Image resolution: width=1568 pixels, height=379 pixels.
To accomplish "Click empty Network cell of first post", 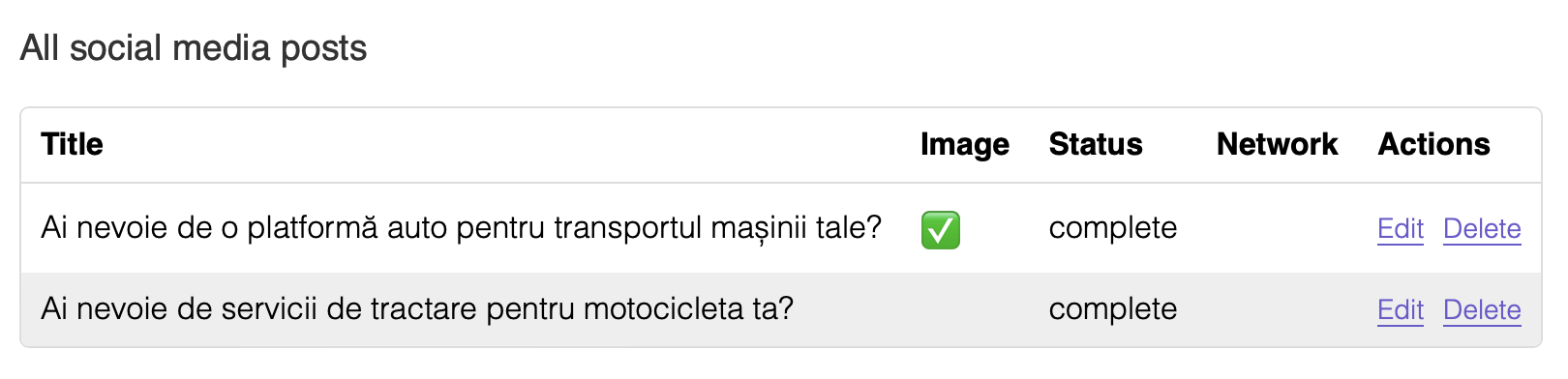I will (x=1278, y=228).
